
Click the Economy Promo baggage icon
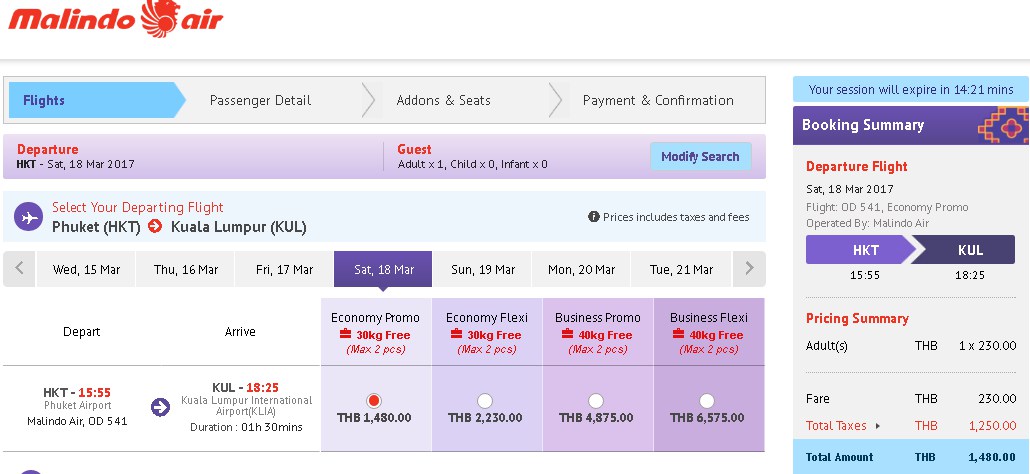point(346,335)
